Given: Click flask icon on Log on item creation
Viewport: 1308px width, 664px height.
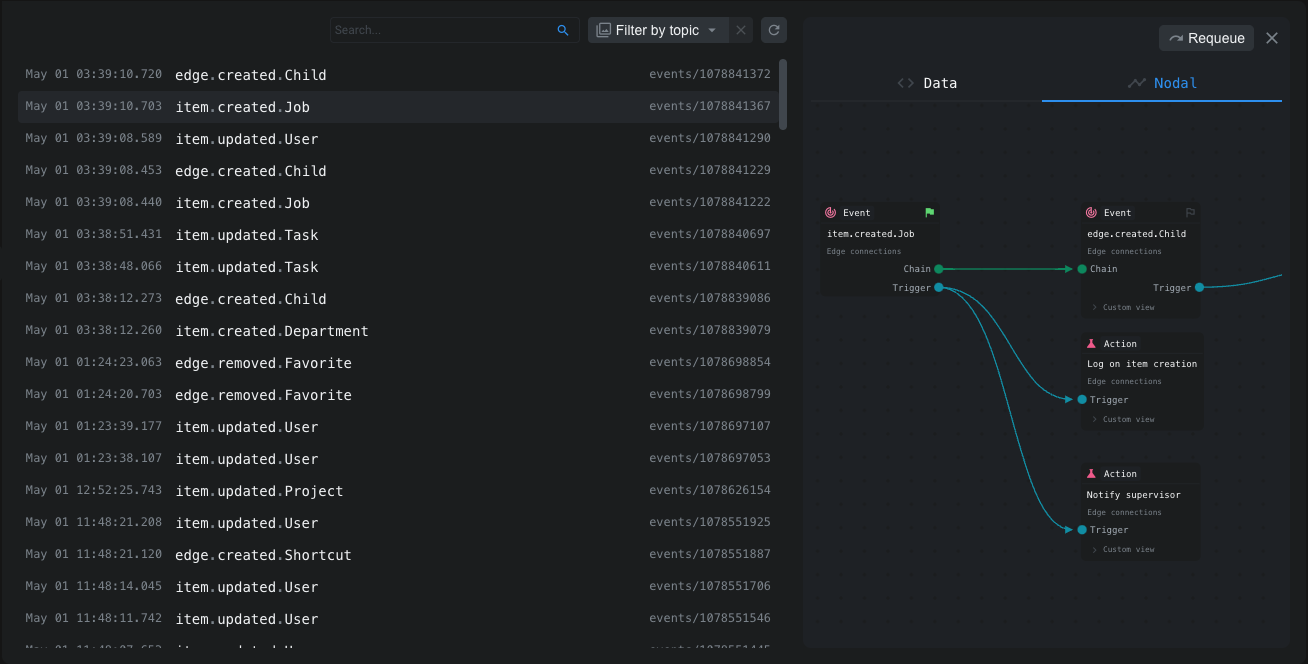Looking at the screenshot, I should [1091, 344].
